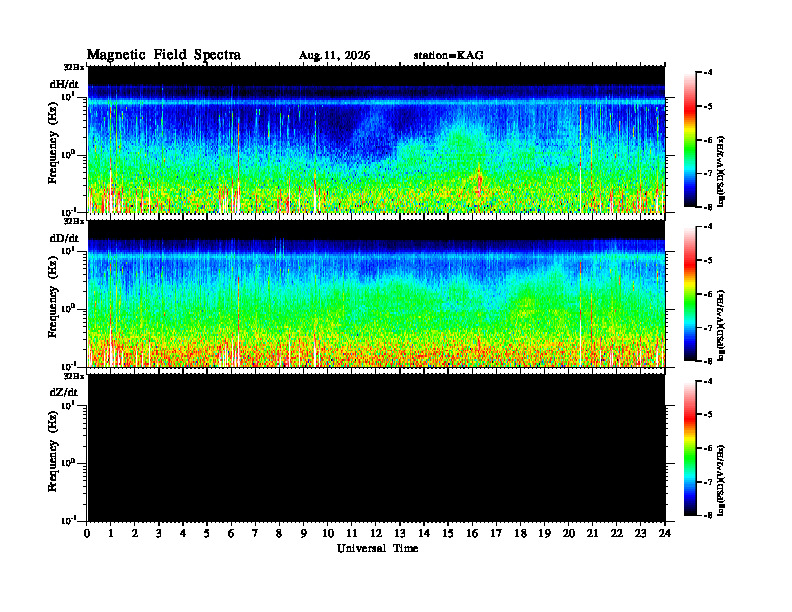
Task: Click the -4 value on dZ/dt color bar
Action: tap(708, 381)
